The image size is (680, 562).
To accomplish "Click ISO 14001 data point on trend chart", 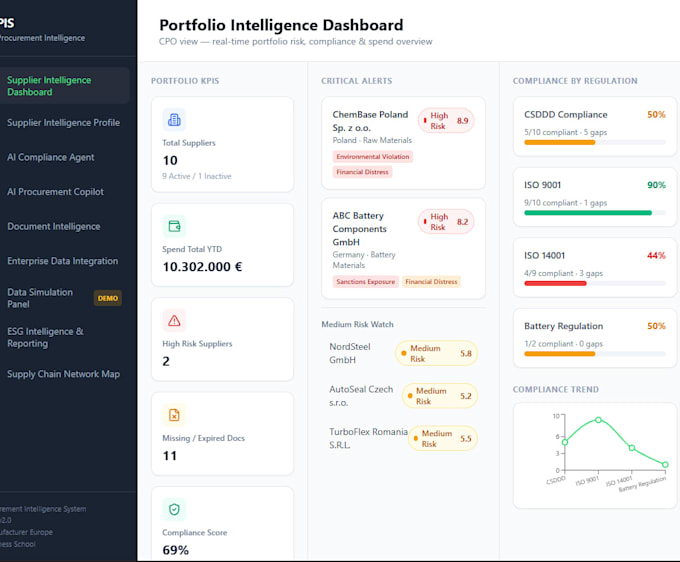I will coord(631,448).
